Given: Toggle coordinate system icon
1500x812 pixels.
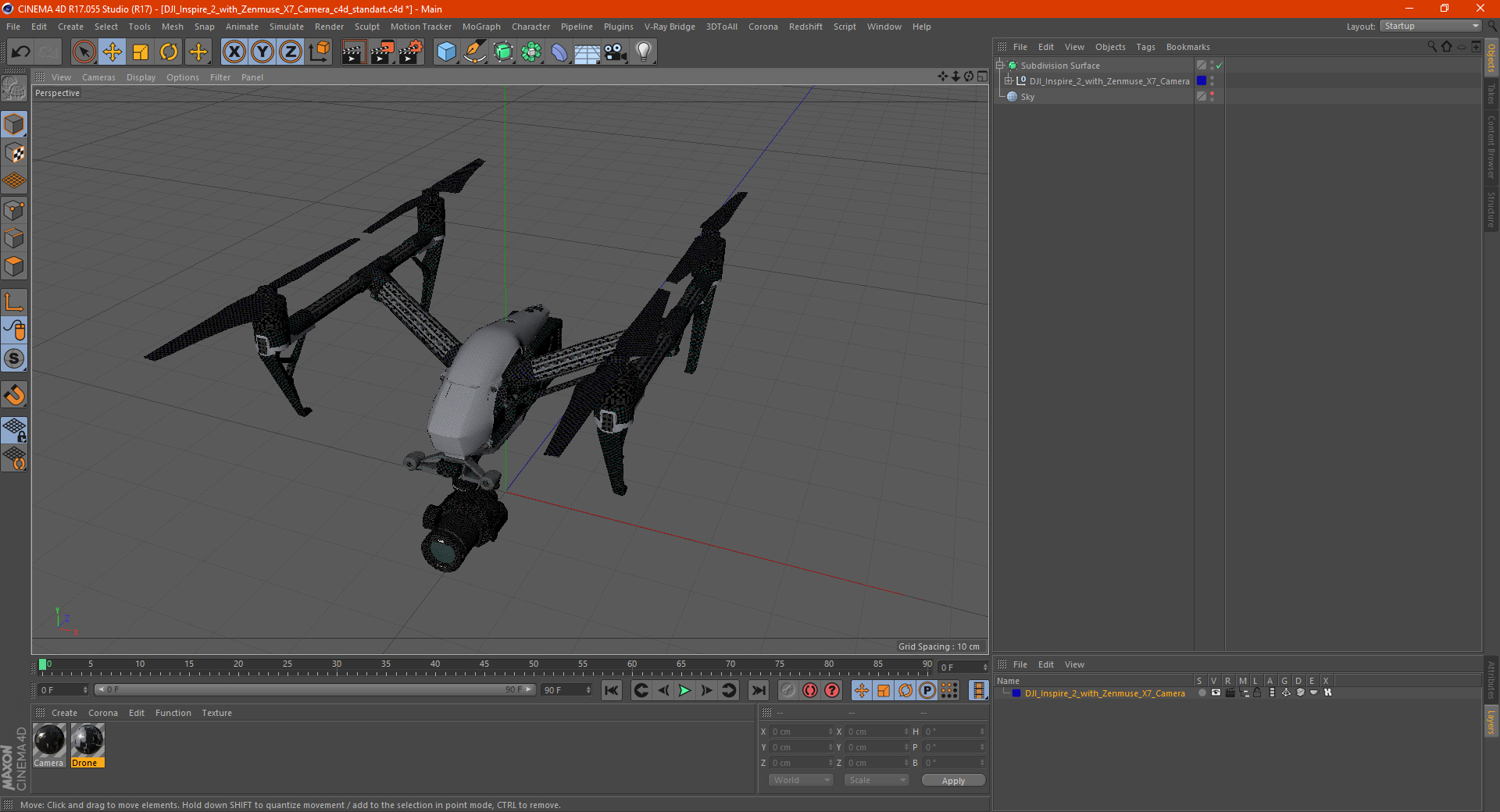Looking at the screenshot, I should pyautogui.click(x=320, y=52).
